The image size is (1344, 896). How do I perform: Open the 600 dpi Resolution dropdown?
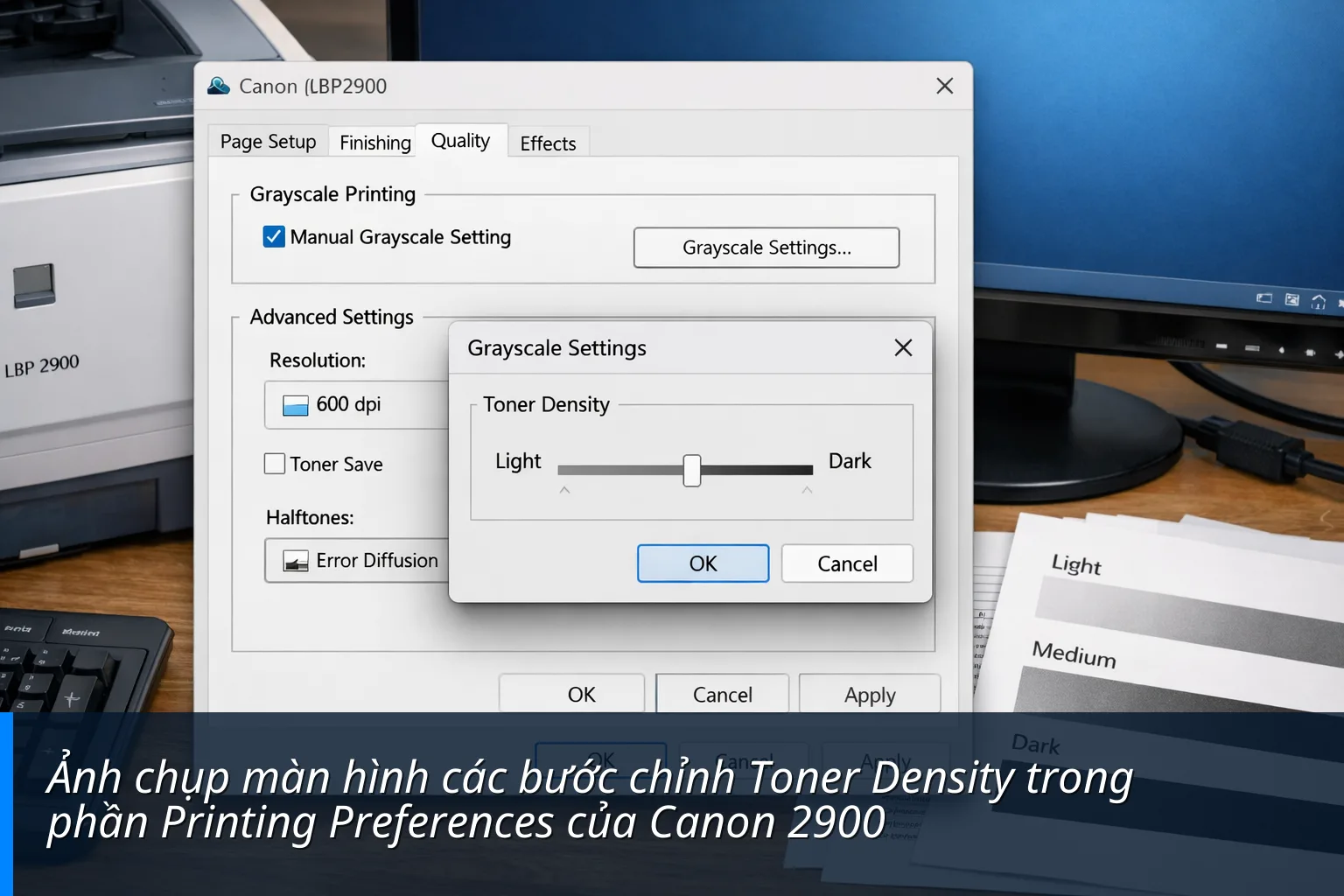(x=357, y=404)
